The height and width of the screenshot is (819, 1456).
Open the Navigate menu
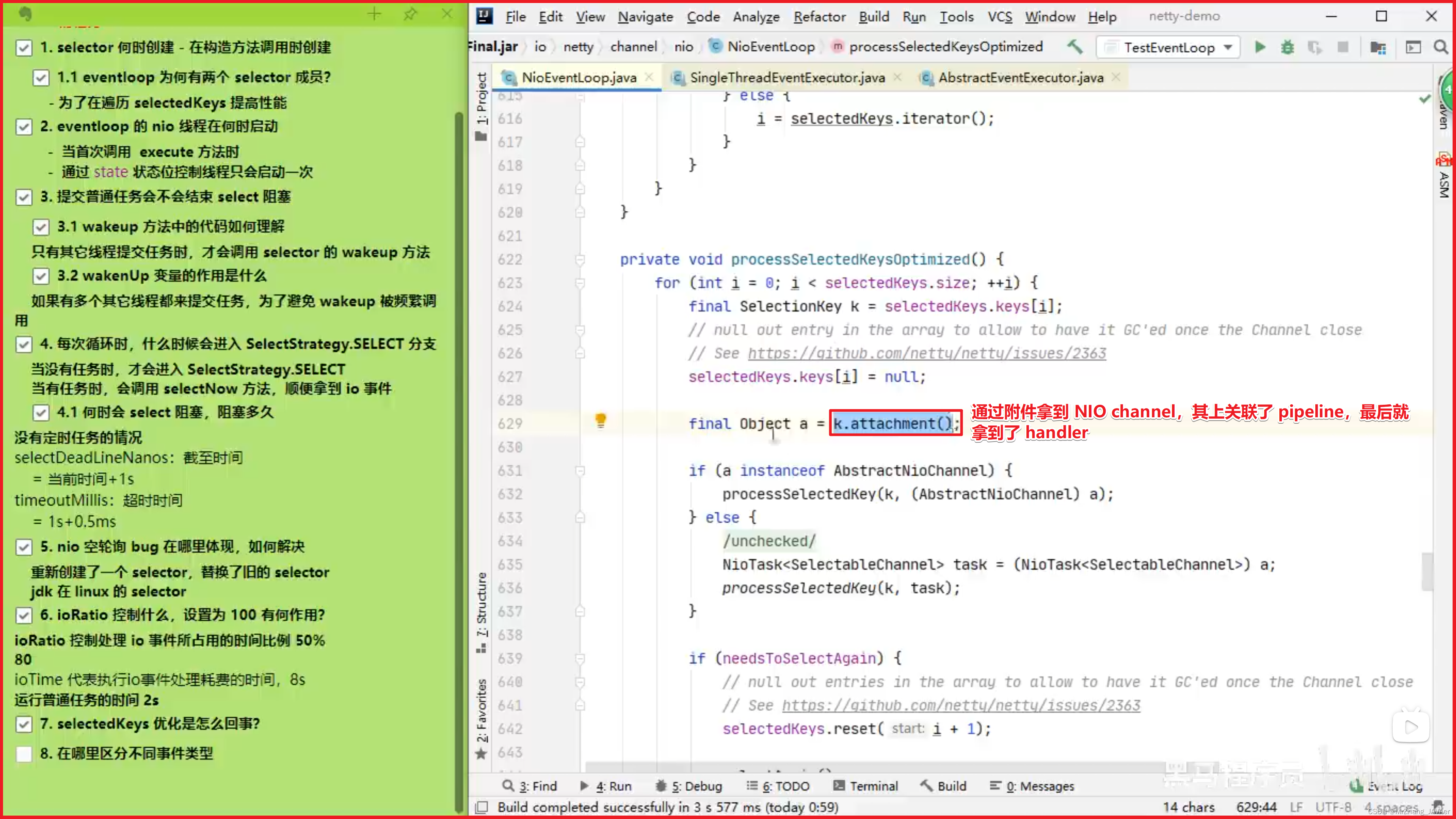coord(645,17)
